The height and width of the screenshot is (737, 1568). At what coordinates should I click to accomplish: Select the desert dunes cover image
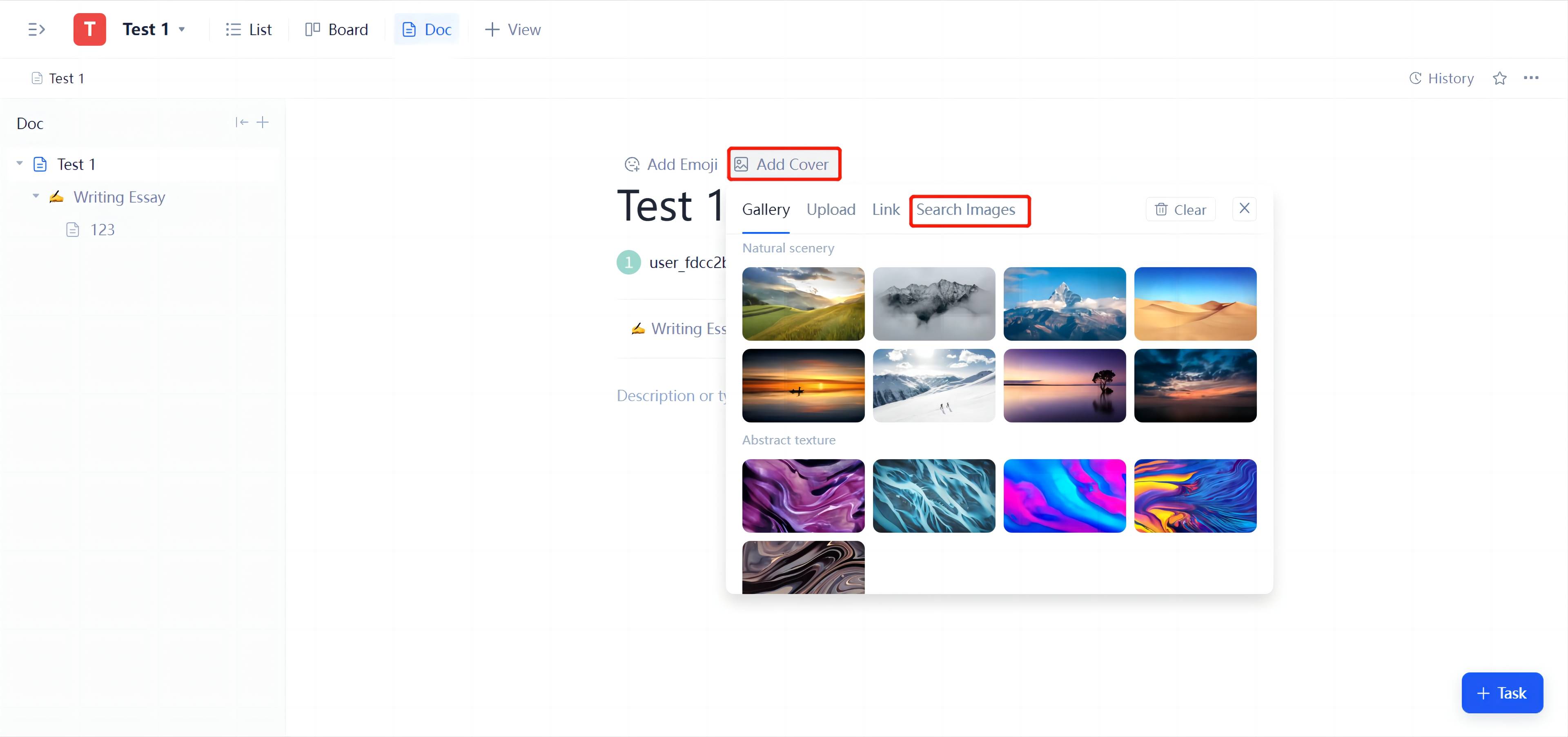point(1195,304)
